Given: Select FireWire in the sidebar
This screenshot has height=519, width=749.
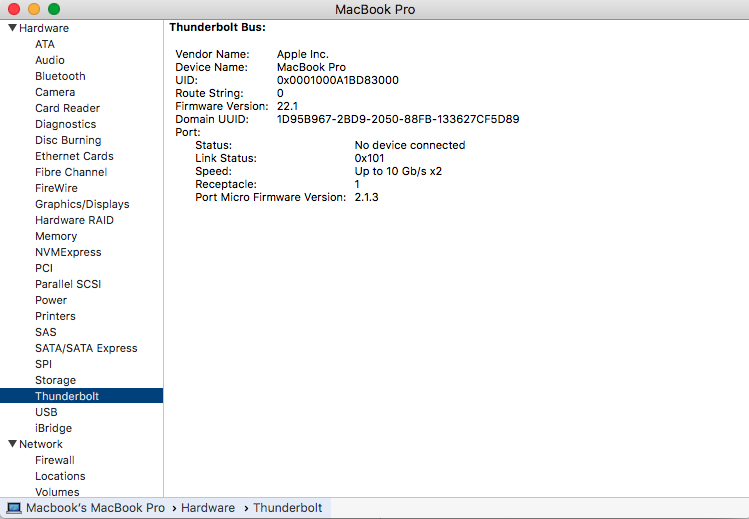Looking at the screenshot, I should (56, 188).
